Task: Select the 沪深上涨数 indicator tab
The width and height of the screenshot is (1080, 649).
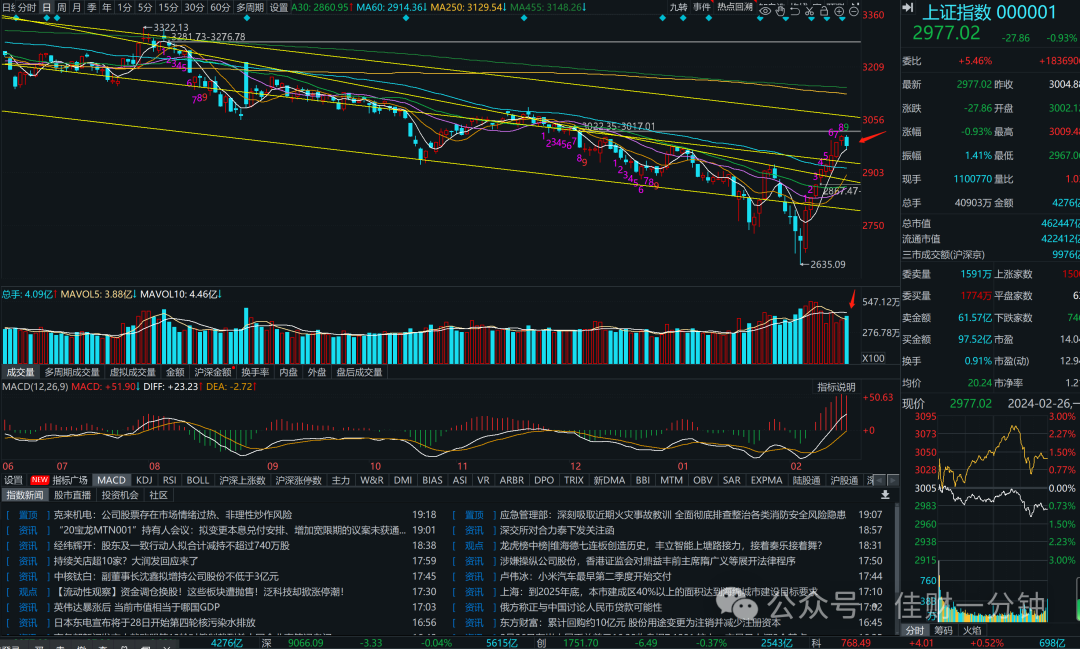Action: point(242,480)
